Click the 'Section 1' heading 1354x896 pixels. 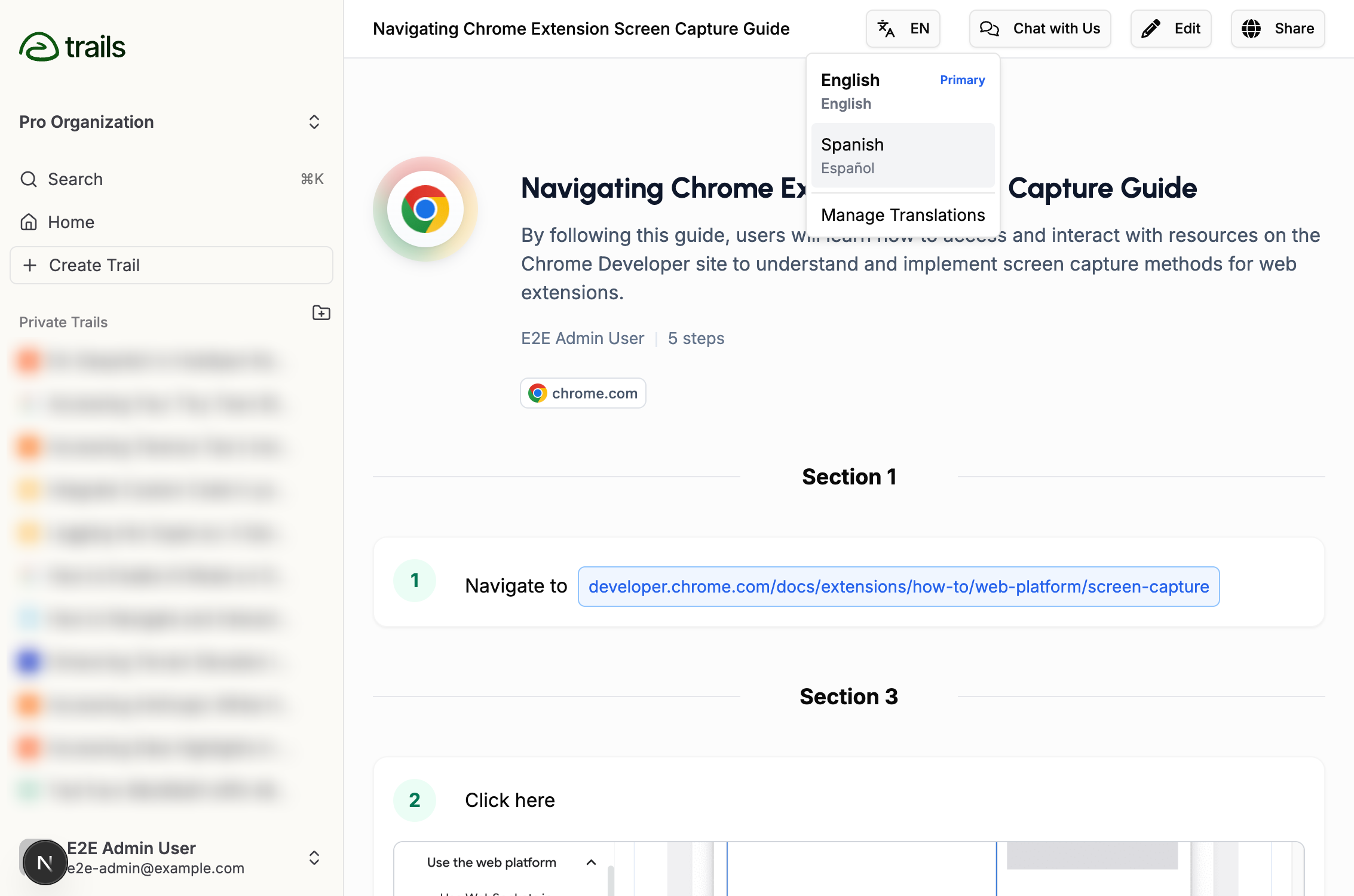point(849,477)
